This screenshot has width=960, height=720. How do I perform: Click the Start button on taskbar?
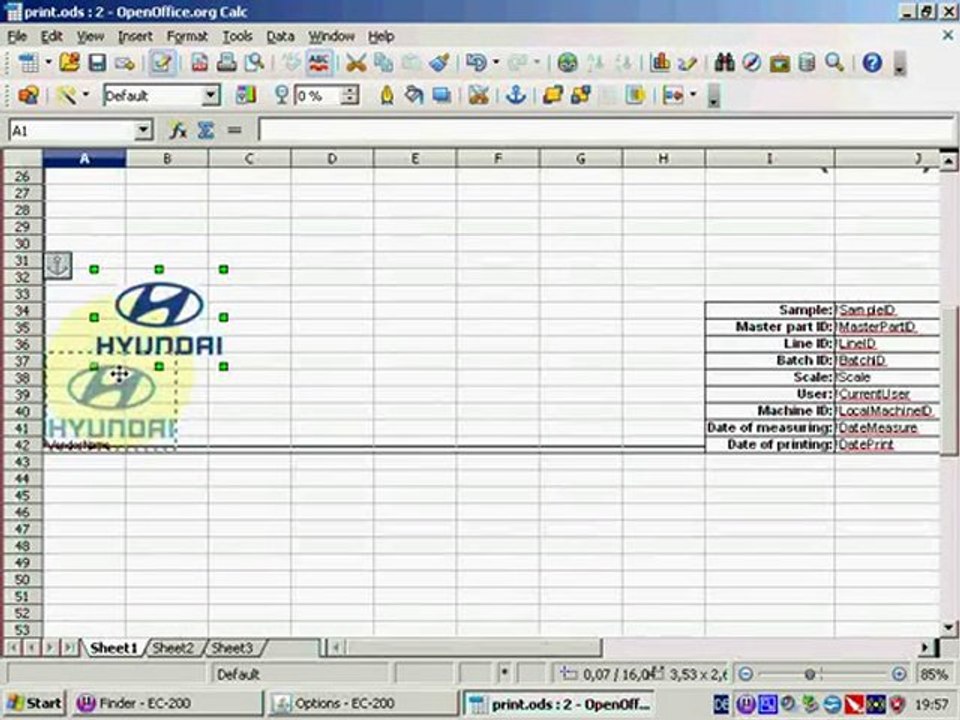(34, 703)
